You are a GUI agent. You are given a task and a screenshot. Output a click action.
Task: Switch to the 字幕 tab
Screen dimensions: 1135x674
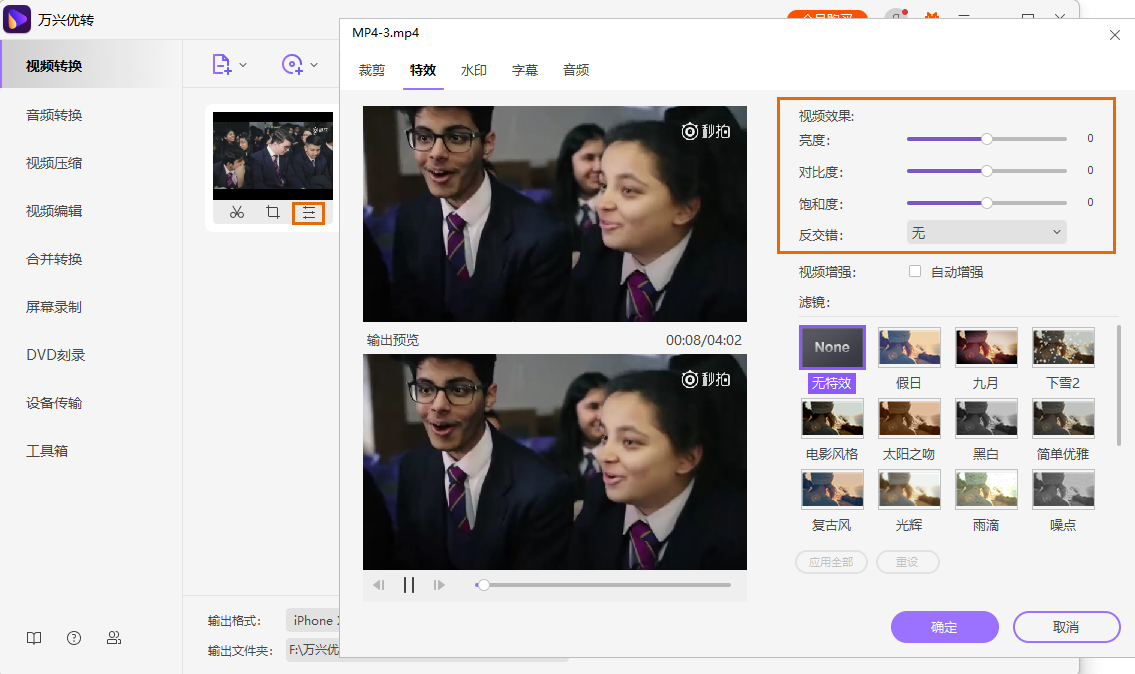pyautogui.click(x=525, y=70)
